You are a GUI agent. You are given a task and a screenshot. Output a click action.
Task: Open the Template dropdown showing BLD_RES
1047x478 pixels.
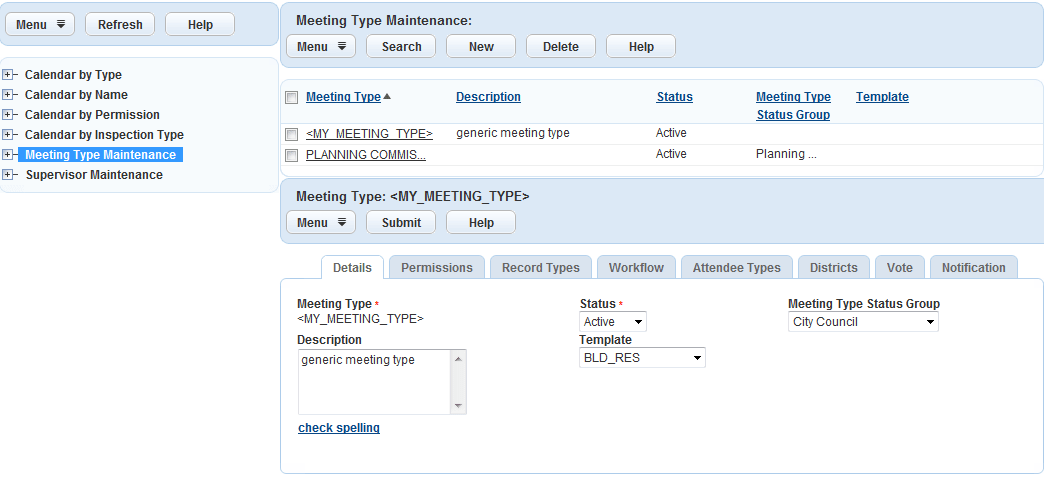tap(642, 357)
